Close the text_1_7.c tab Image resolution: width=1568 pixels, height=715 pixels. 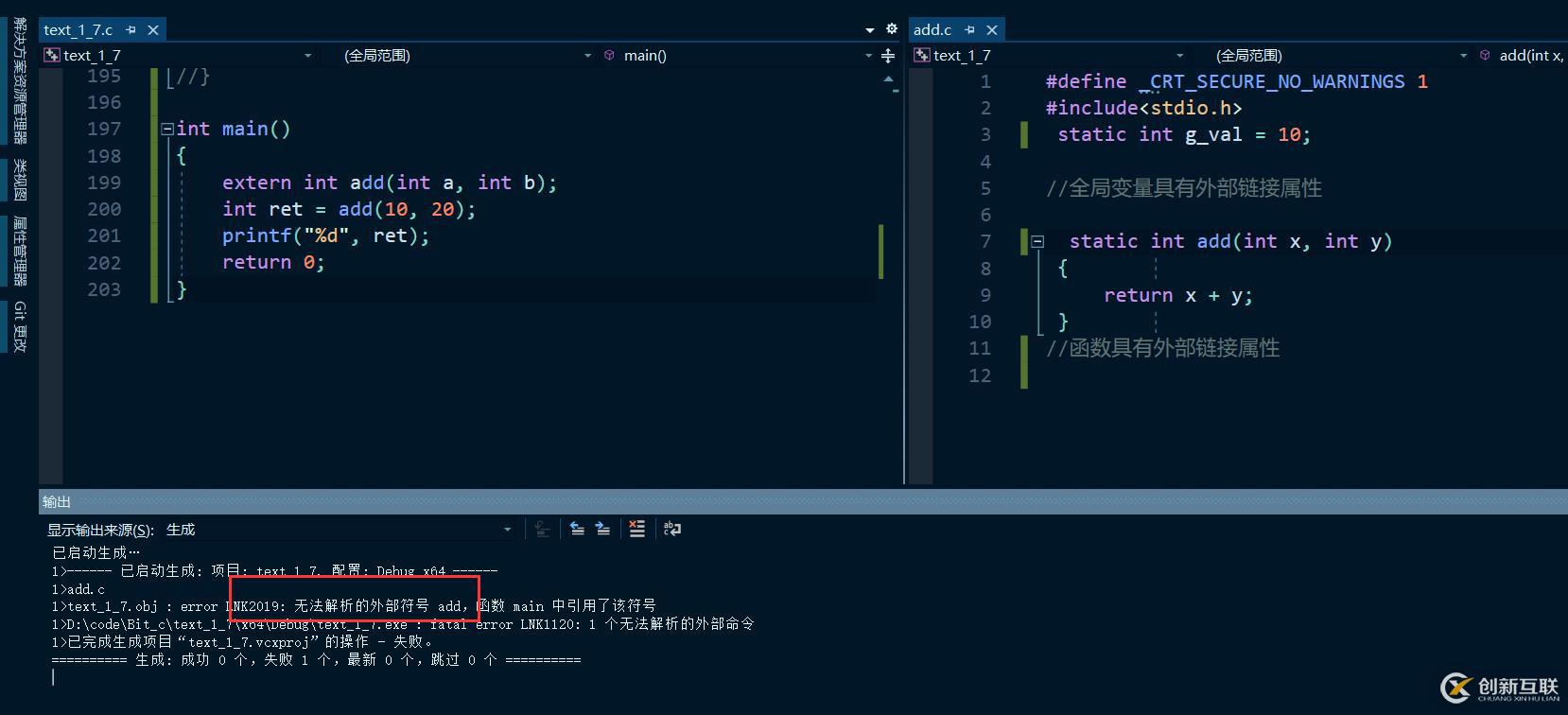[x=153, y=30]
